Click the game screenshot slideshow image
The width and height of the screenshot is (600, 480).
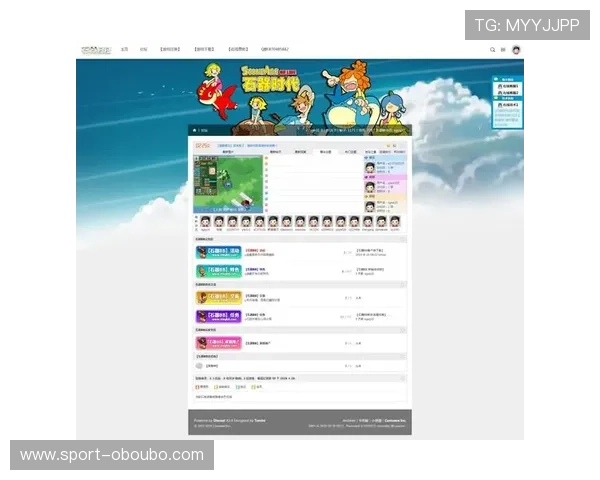coord(227,183)
